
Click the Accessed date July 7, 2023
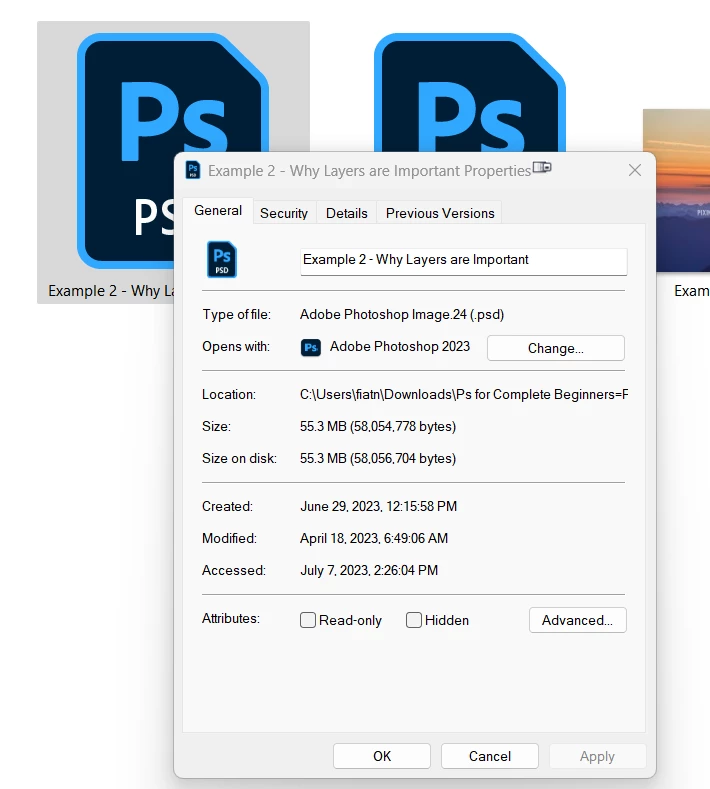369,571
